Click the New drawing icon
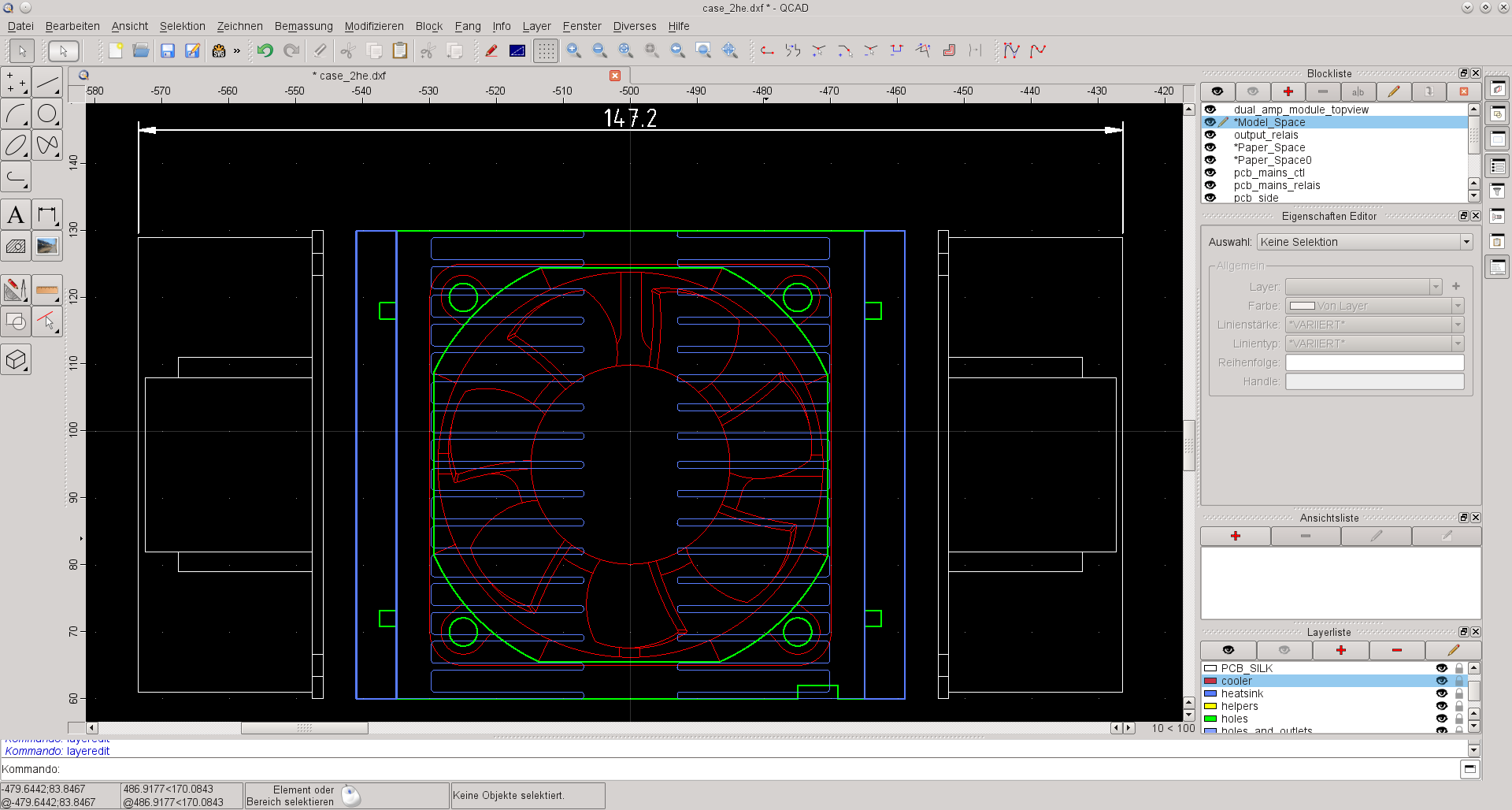 coord(116,50)
